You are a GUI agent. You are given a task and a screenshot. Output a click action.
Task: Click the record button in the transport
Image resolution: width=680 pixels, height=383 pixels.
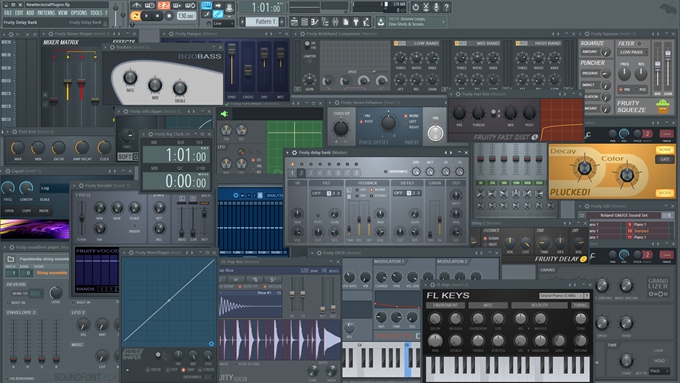(169, 16)
